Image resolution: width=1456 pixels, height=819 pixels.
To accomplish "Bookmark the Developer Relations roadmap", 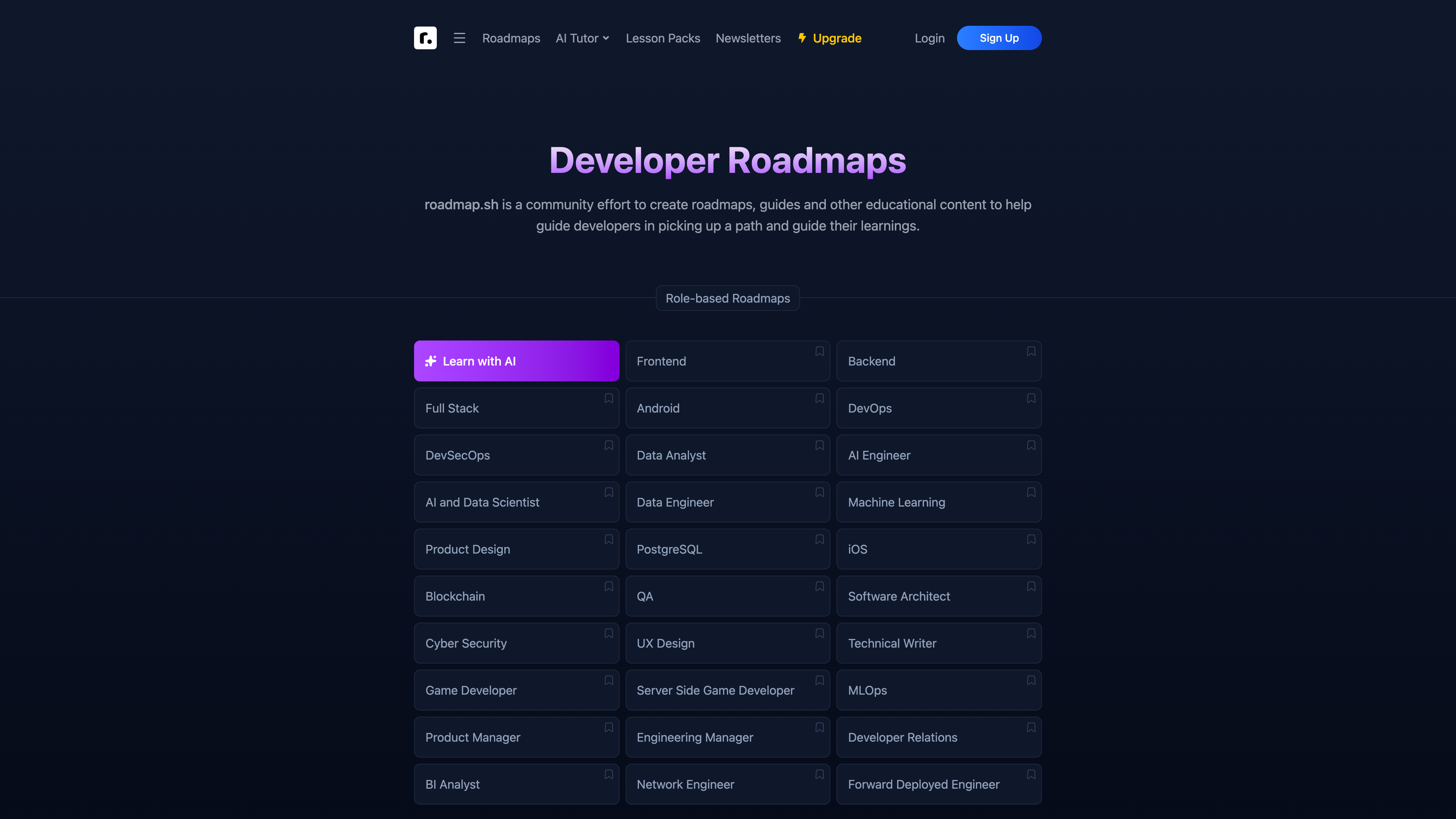I will point(1031,727).
